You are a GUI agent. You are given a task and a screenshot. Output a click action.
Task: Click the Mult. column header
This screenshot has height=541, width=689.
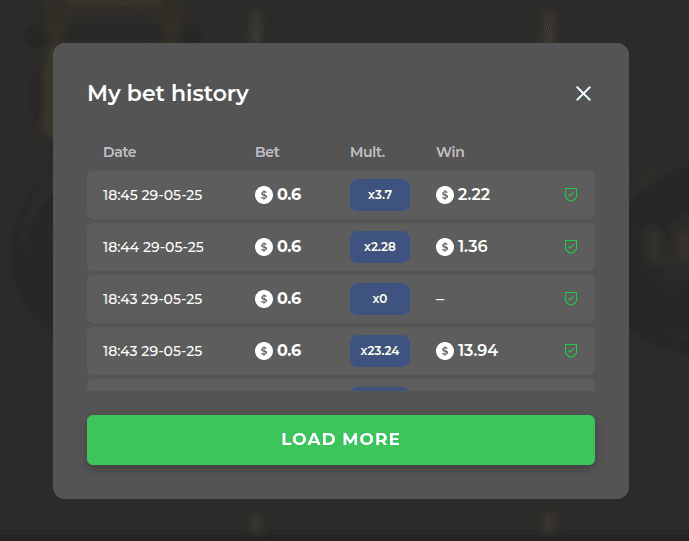pyautogui.click(x=367, y=152)
